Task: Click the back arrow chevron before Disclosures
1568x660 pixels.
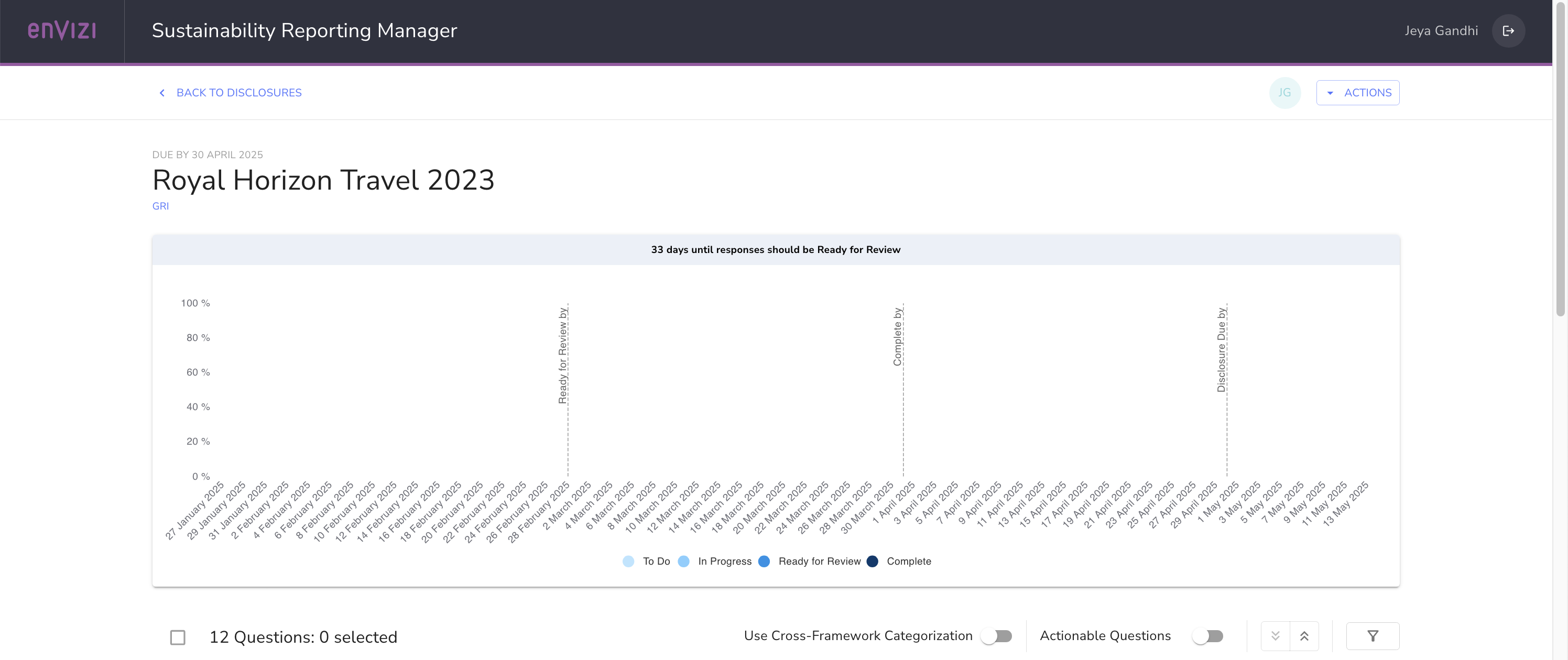Action: pyautogui.click(x=162, y=93)
